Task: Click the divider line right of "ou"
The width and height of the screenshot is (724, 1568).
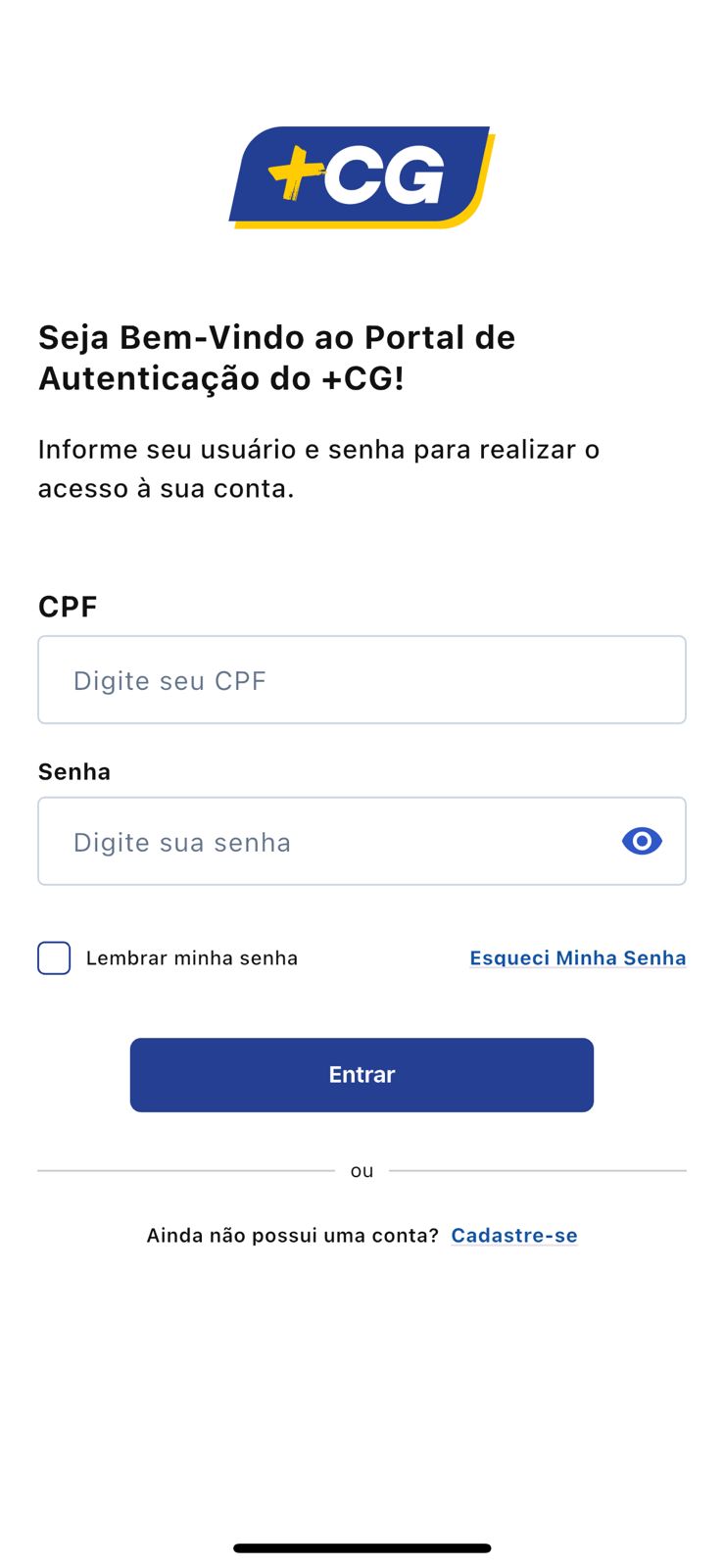Action: click(537, 1170)
